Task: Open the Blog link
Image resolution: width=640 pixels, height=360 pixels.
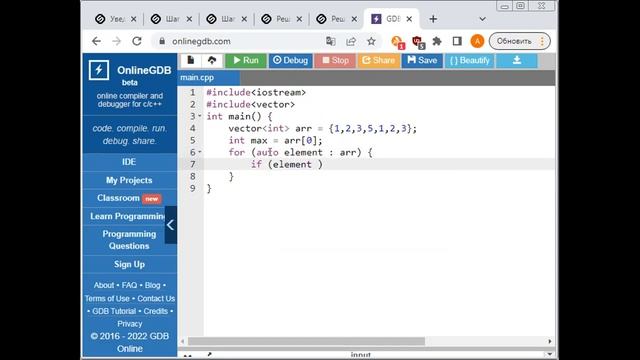Action: pos(152,285)
